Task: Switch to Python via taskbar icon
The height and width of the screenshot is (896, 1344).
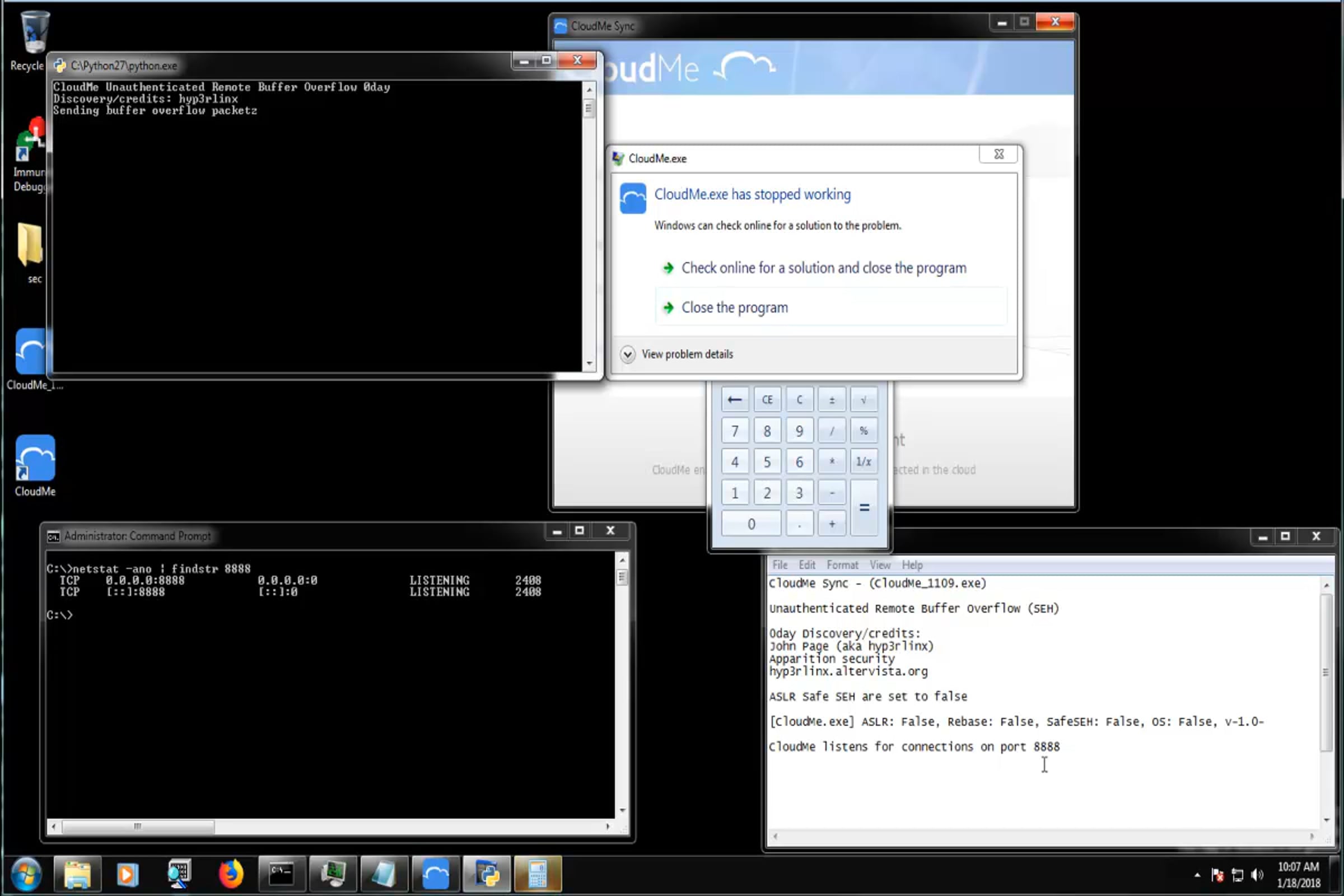Action: pos(486,874)
